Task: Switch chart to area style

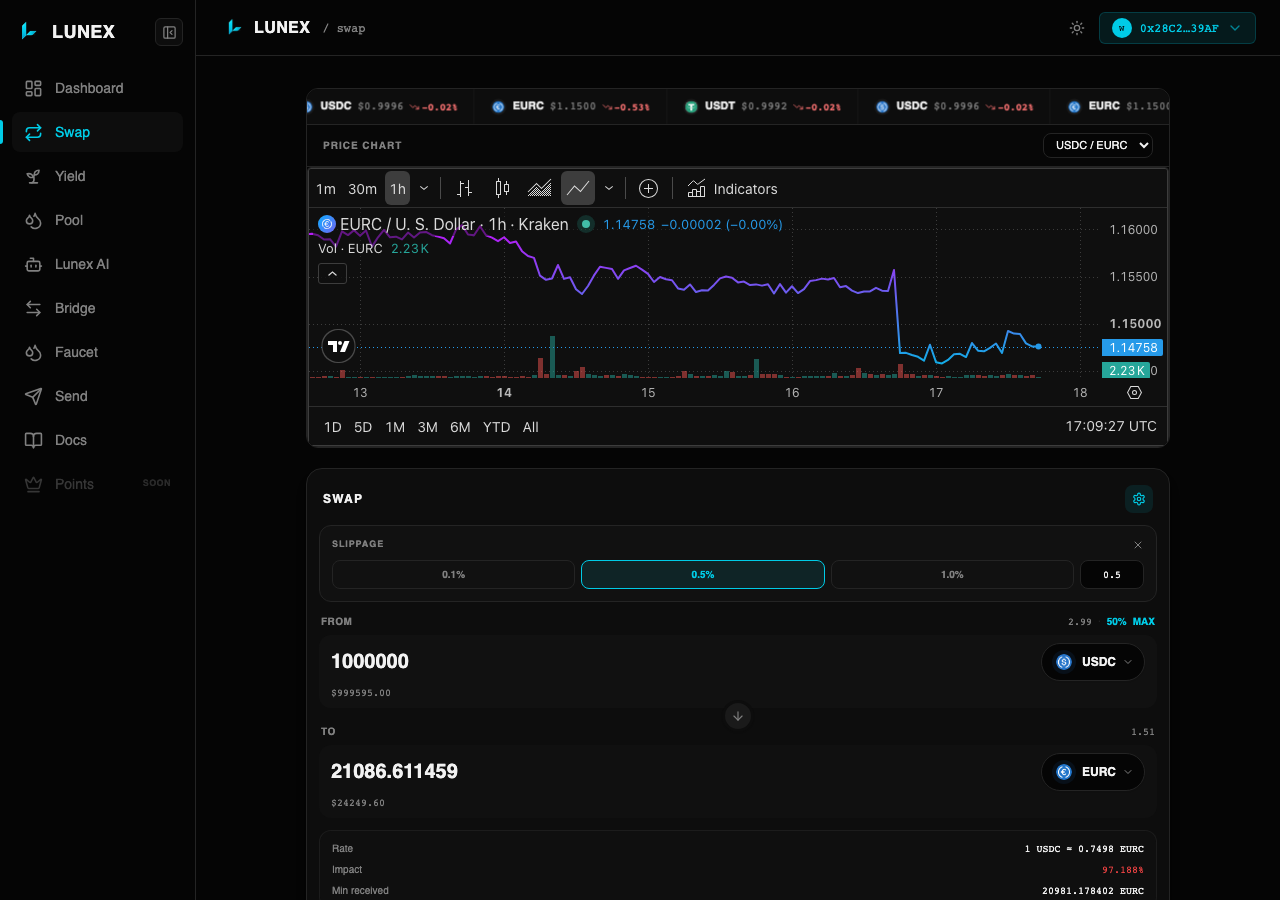Action: click(x=540, y=188)
